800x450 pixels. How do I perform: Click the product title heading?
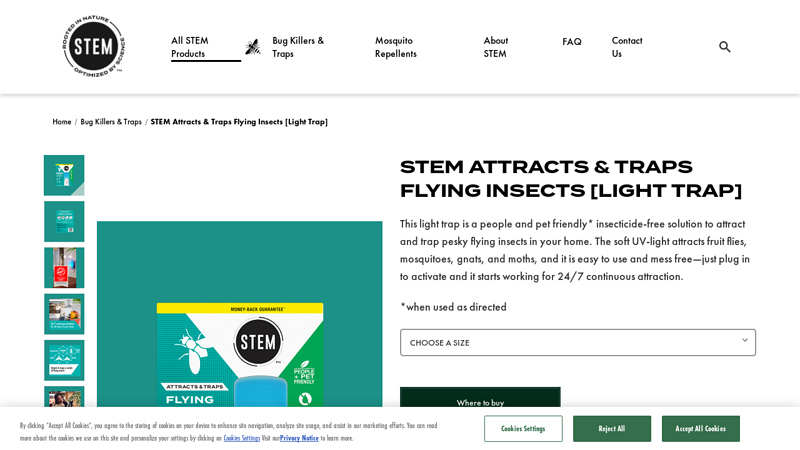click(x=570, y=179)
